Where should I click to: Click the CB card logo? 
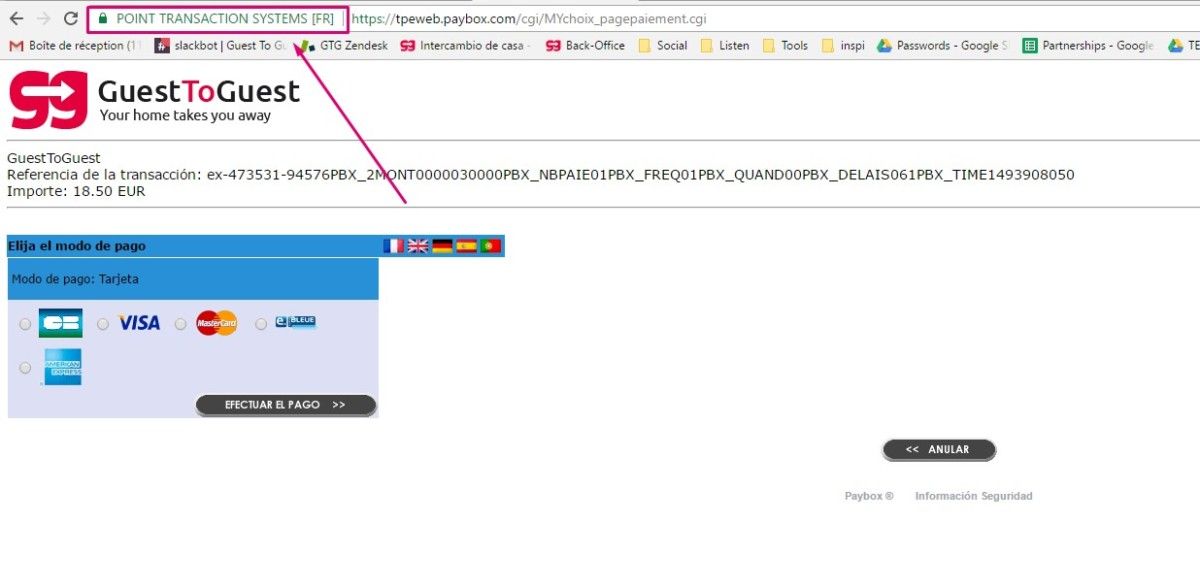pos(60,323)
